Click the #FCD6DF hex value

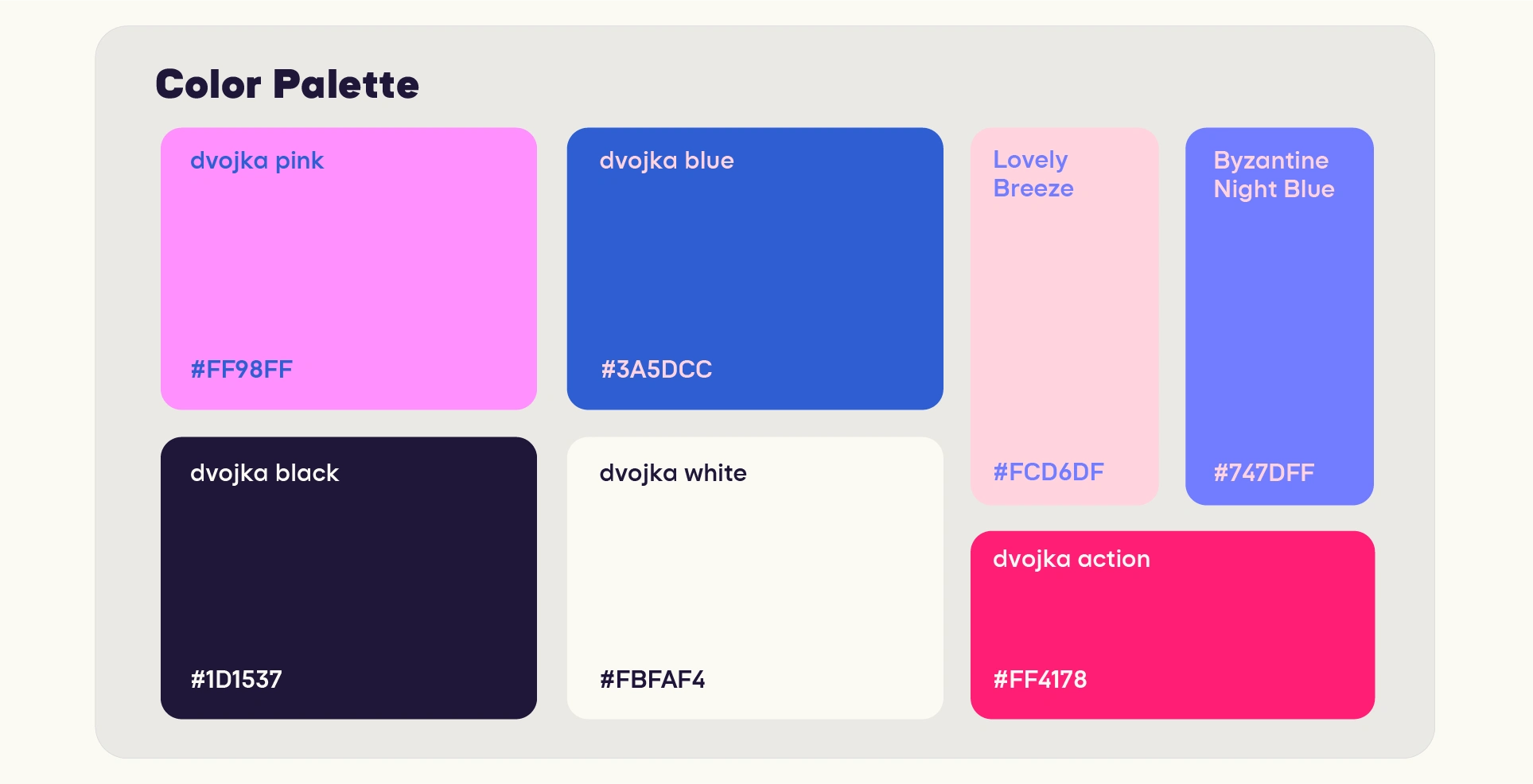pos(1049,472)
